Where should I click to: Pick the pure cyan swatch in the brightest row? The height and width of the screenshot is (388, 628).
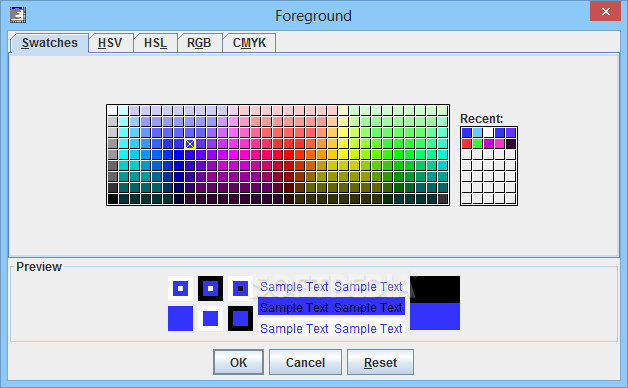coord(124,155)
